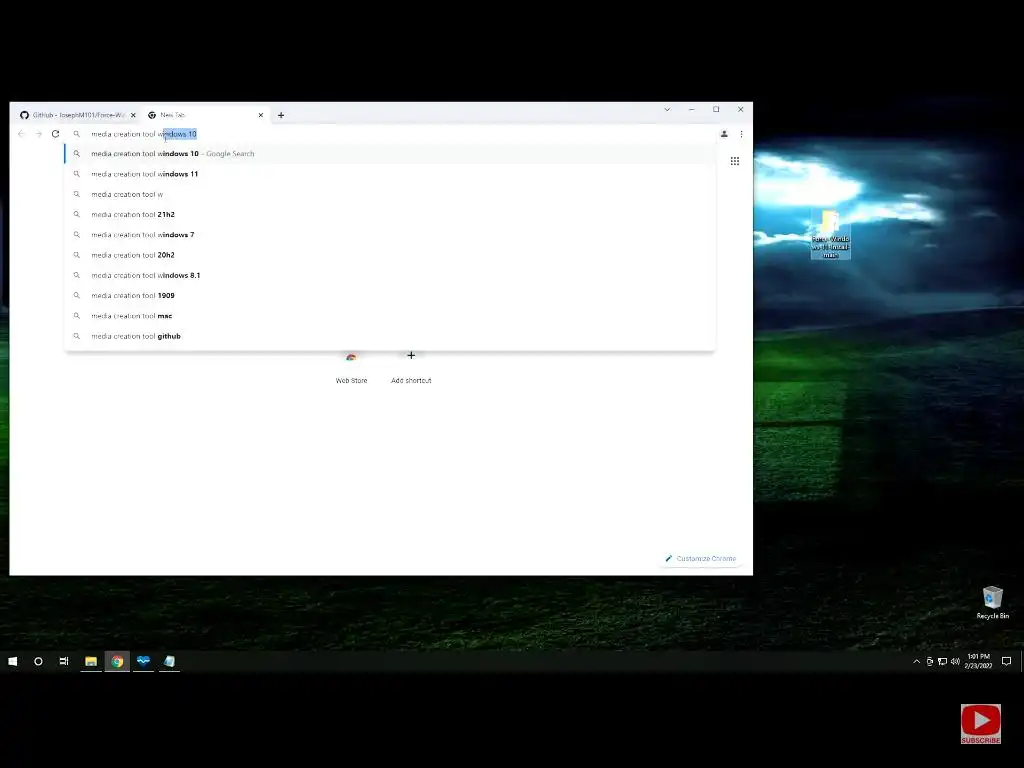Select suggestion media creation tool github
1024x768 pixels.
pos(390,336)
